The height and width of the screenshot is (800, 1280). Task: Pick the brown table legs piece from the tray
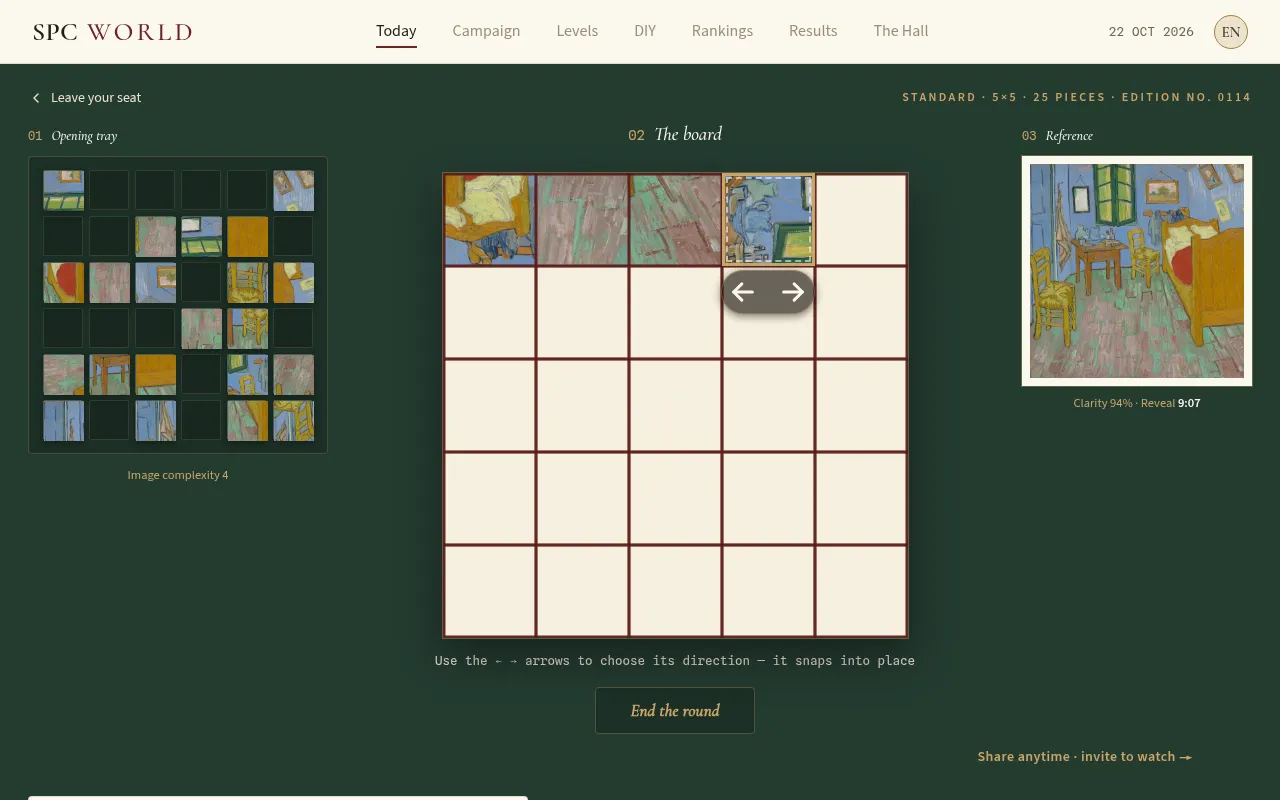click(109, 375)
